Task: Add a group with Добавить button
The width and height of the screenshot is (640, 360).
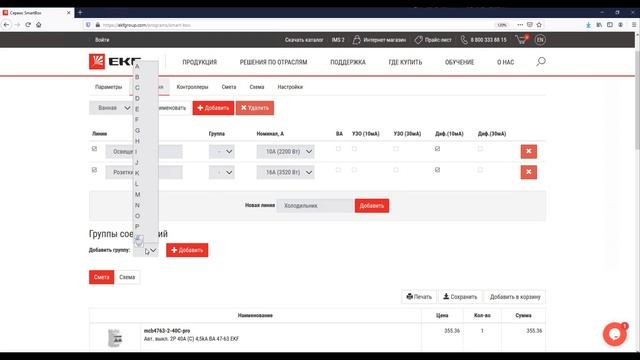Action: pyautogui.click(x=187, y=250)
